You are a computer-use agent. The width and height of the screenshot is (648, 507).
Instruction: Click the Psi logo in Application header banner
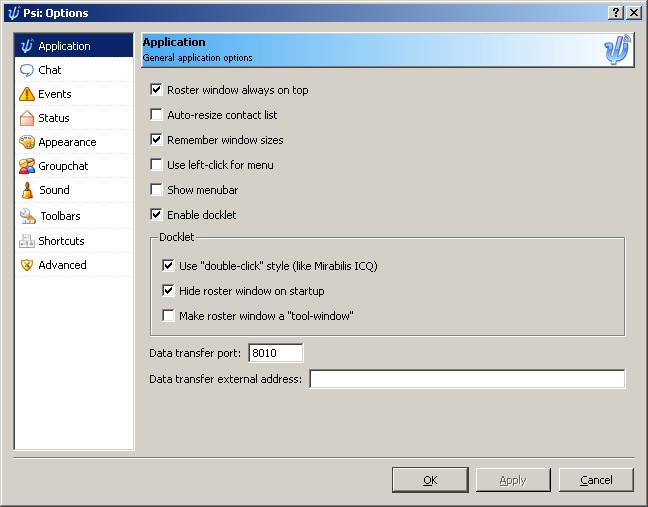point(617,50)
